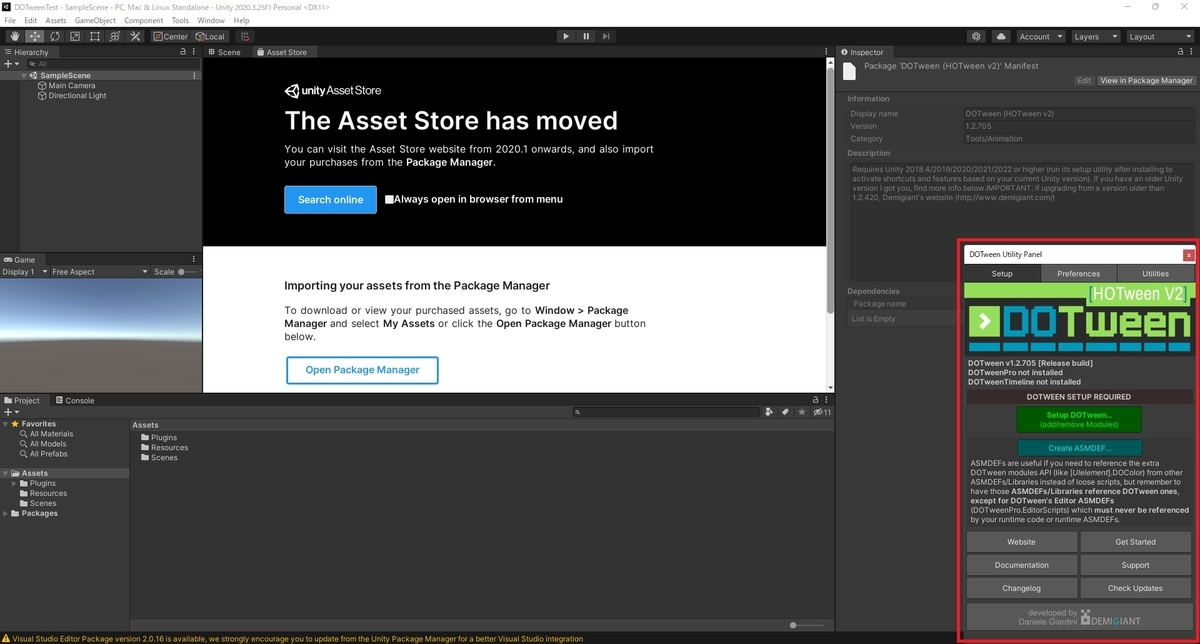The width and height of the screenshot is (1200, 644).
Task: Open Game view options menu
Action: coord(194,259)
